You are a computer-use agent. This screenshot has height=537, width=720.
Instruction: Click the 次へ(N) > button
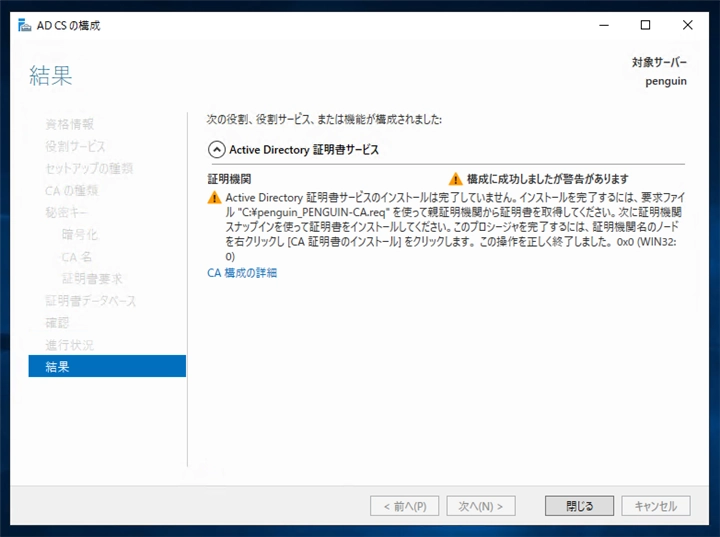pyautogui.click(x=481, y=506)
